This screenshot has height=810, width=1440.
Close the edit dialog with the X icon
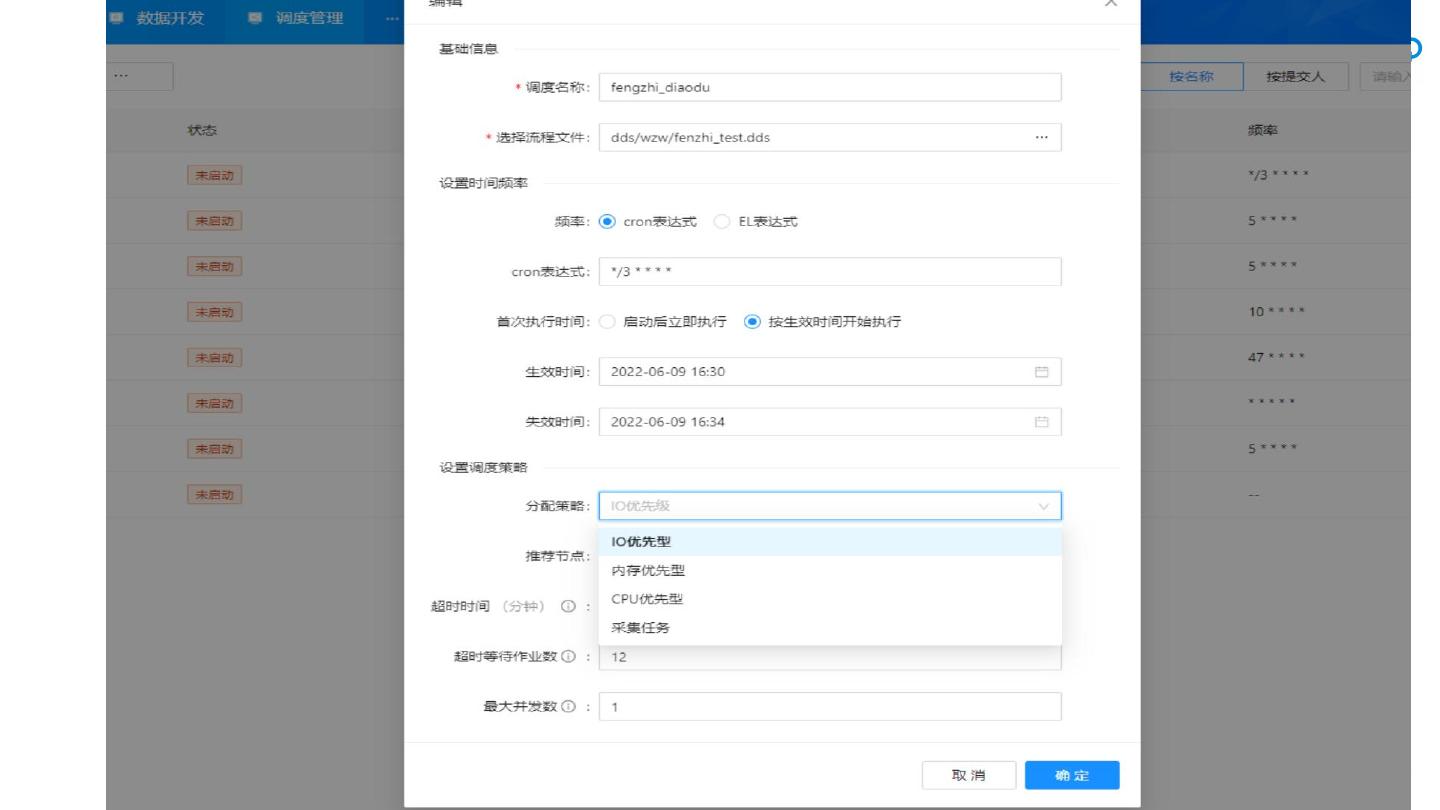tap(1110, 4)
